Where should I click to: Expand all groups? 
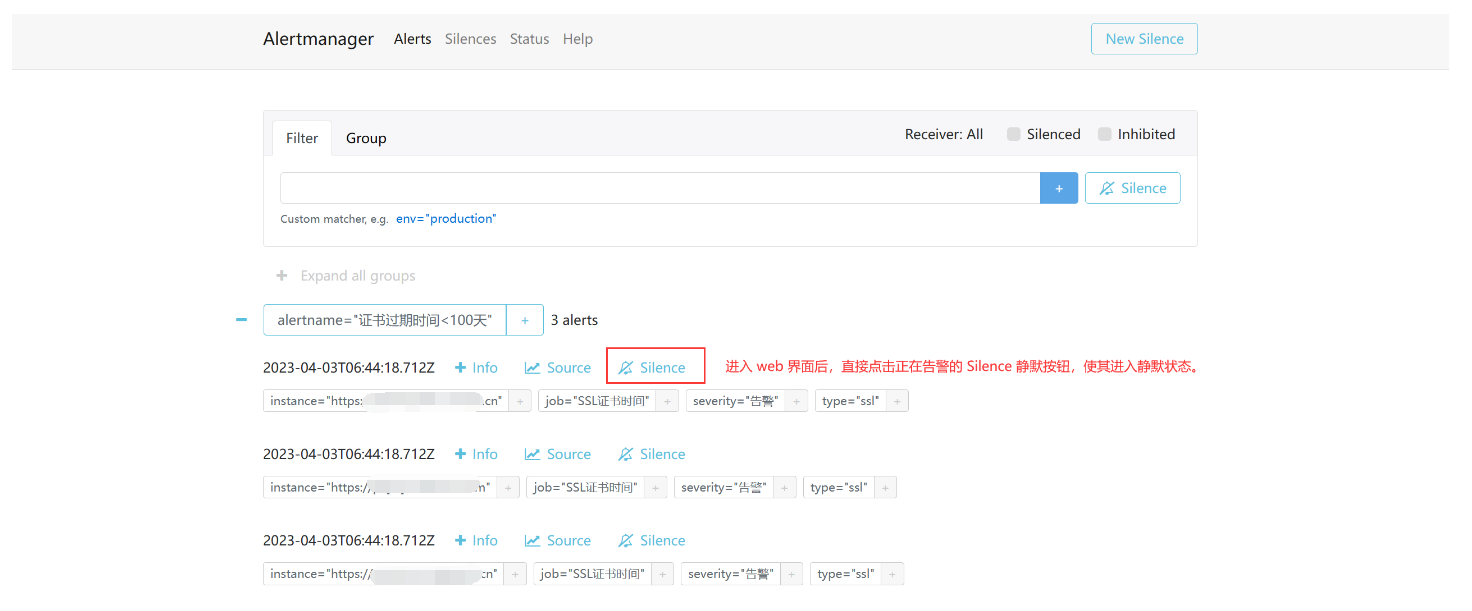pos(345,276)
